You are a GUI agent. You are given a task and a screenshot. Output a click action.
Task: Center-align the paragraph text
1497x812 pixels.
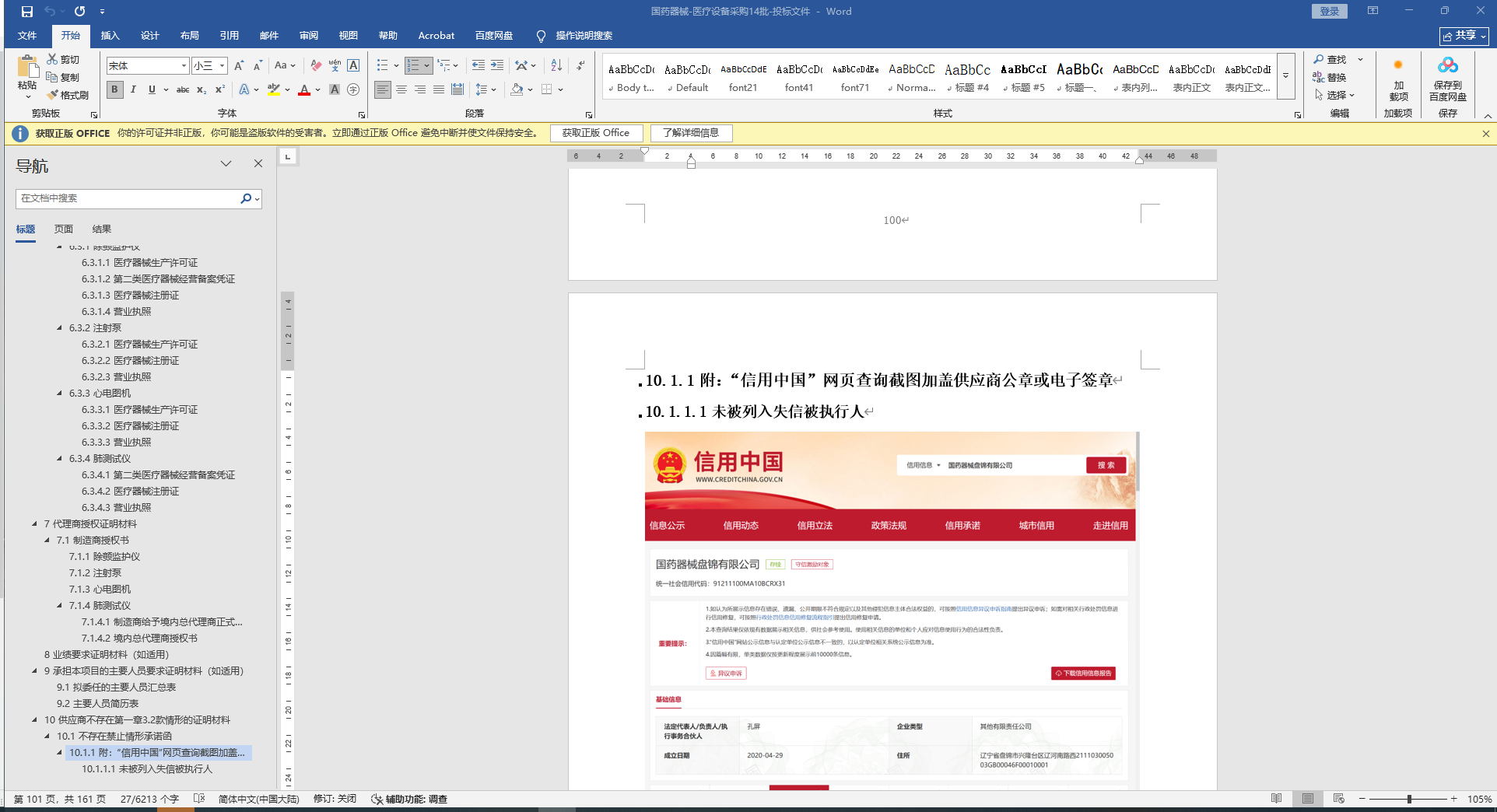401,89
